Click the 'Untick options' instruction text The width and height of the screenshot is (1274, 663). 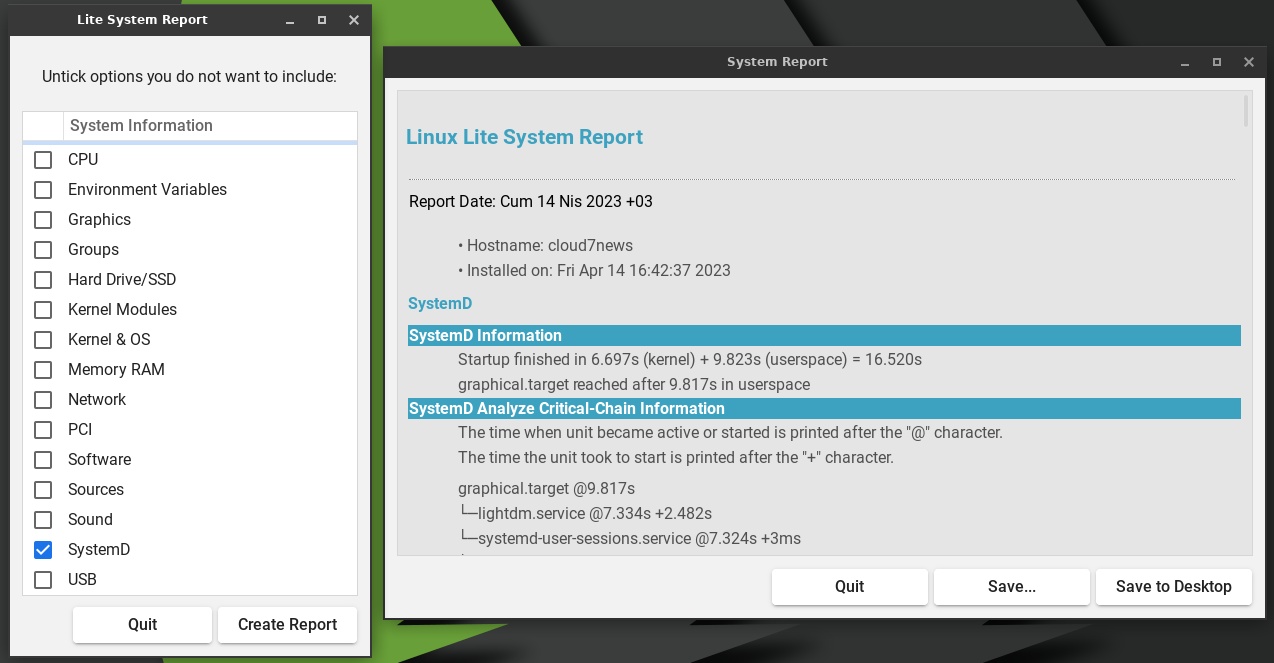(x=189, y=76)
